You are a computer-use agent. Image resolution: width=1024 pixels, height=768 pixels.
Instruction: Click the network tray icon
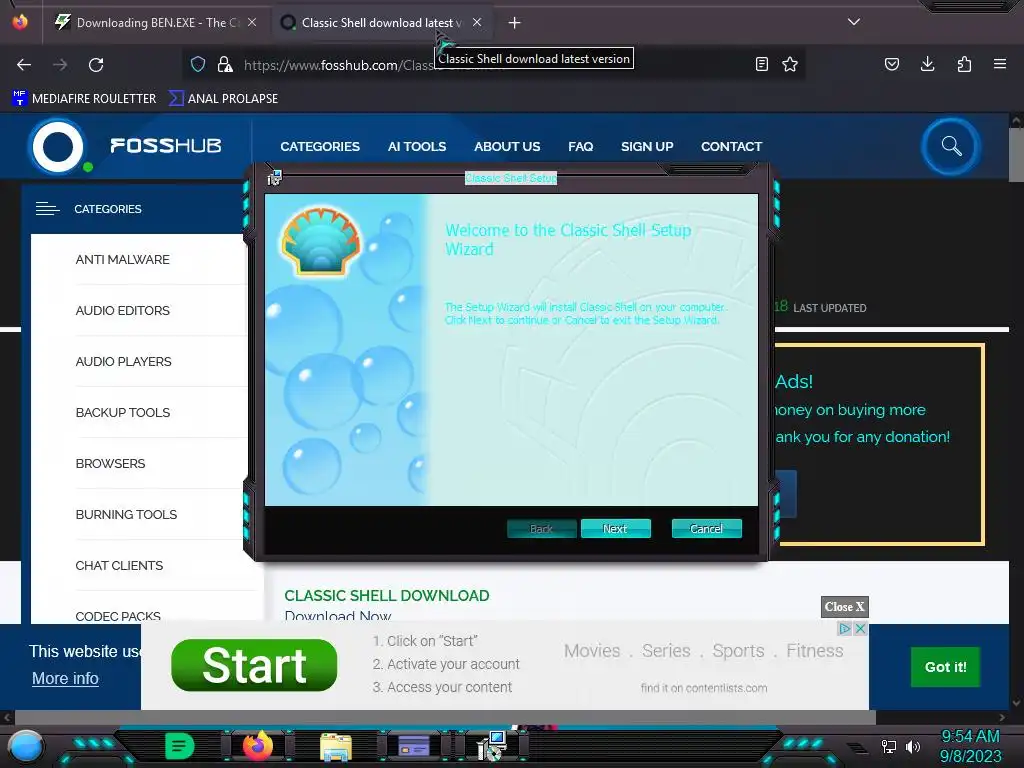click(x=888, y=746)
